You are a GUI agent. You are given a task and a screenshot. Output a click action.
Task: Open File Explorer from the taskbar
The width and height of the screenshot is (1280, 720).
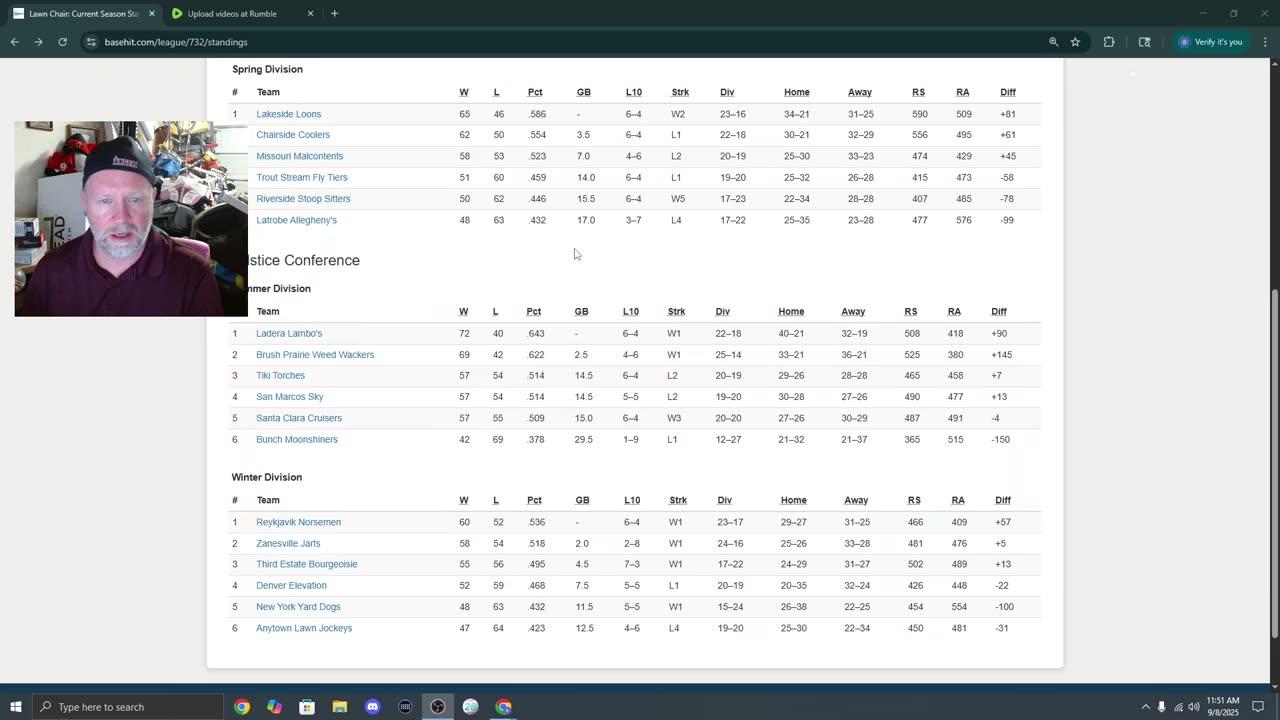[x=339, y=707]
